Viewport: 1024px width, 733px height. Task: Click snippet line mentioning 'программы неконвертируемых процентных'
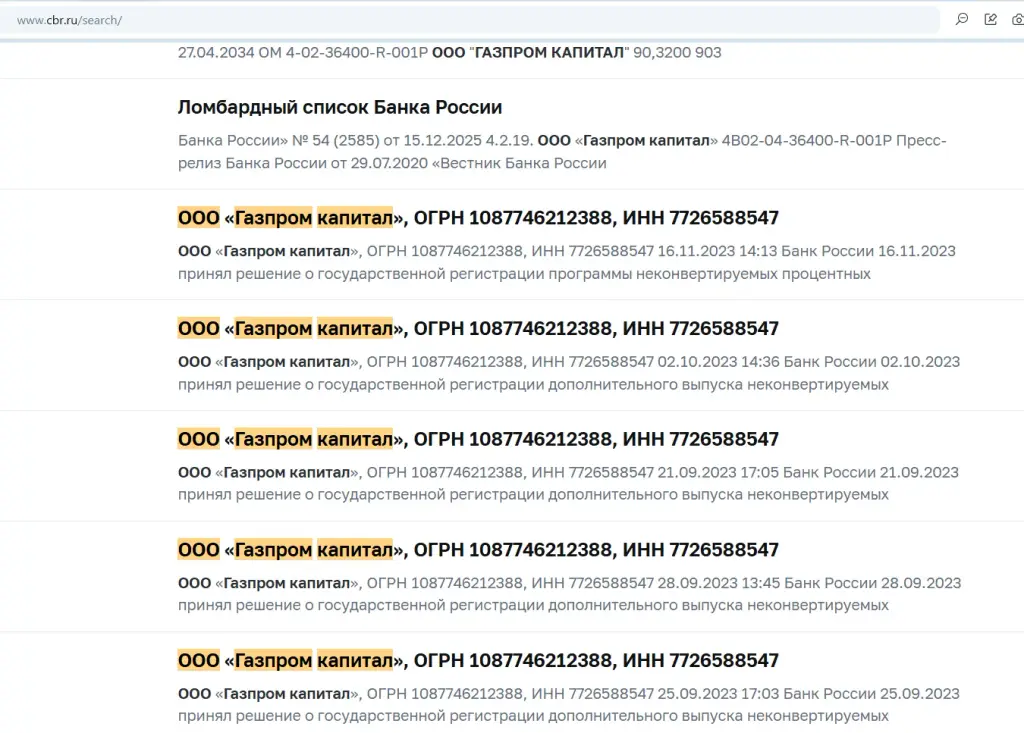tap(524, 274)
